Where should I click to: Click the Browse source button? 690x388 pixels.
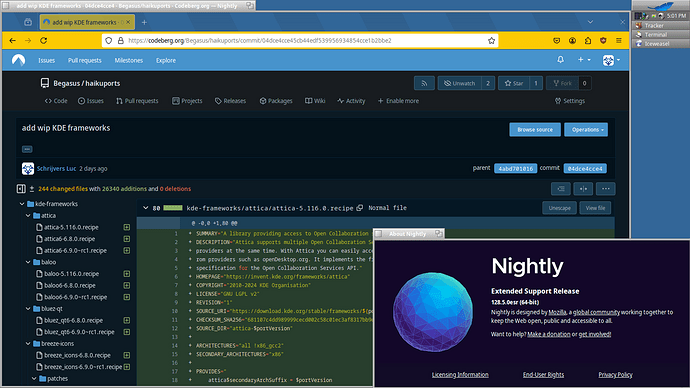click(535, 130)
